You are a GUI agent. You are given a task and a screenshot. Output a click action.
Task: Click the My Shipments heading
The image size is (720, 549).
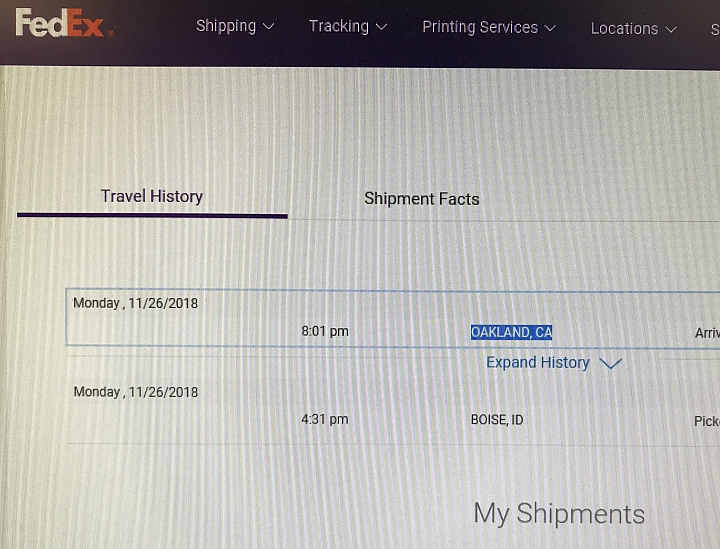point(559,514)
